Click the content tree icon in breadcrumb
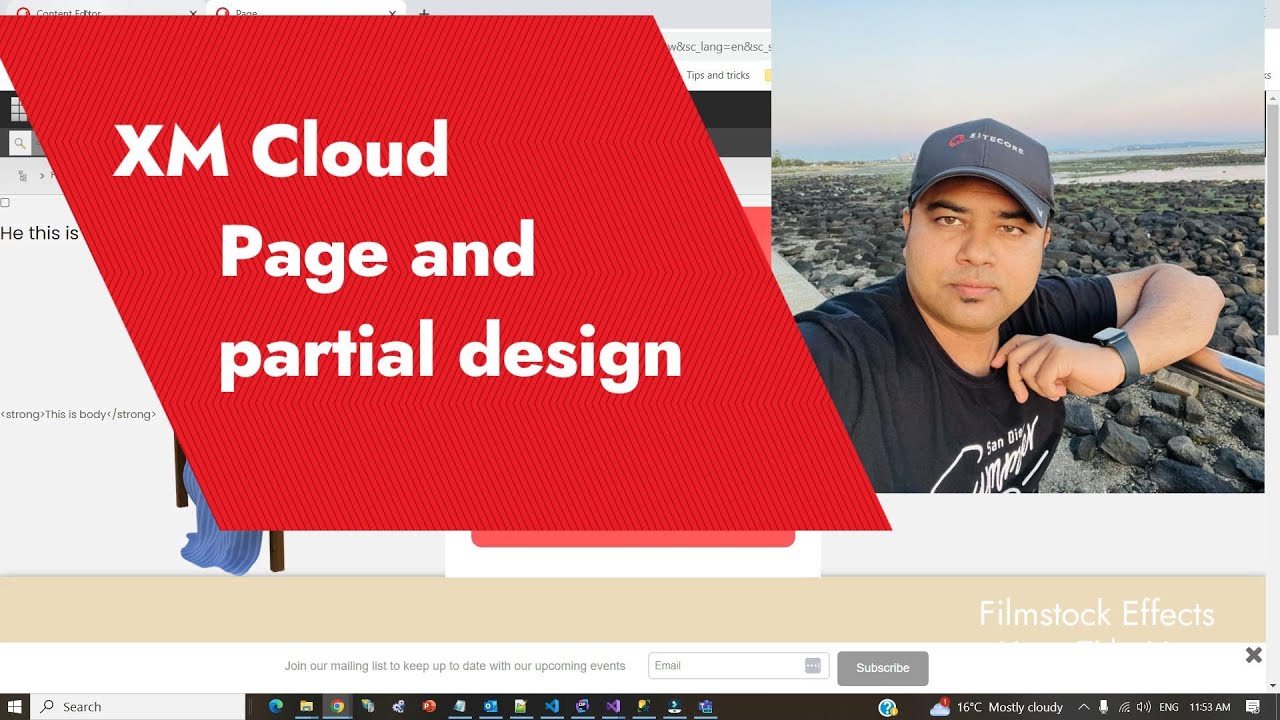Screen dimensions: 1280x720 pyautogui.click(x=22, y=176)
